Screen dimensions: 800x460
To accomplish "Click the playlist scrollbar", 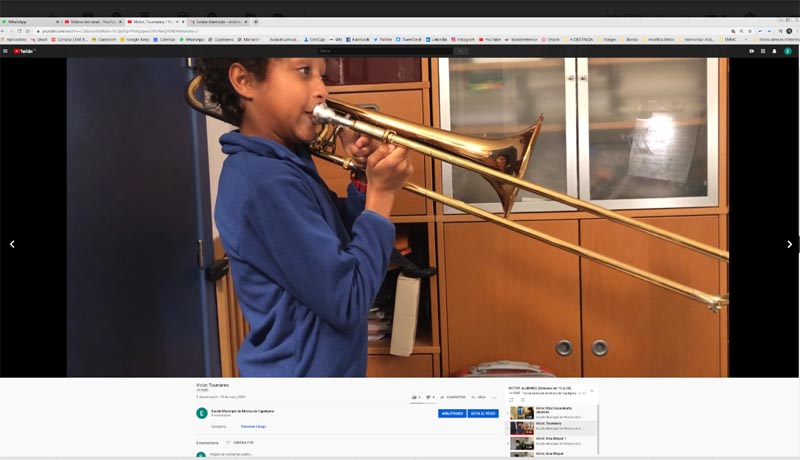I will coord(597,429).
